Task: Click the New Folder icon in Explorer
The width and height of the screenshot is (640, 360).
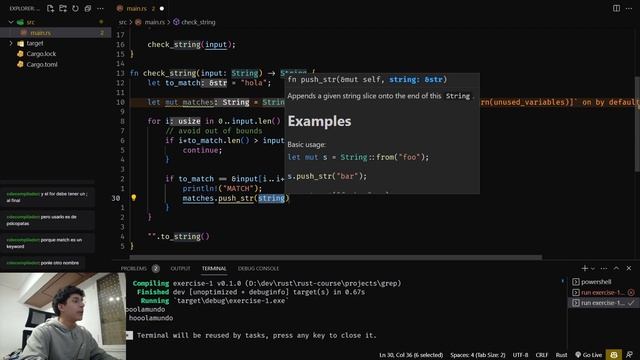Action: pyautogui.click(x=63, y=8)
